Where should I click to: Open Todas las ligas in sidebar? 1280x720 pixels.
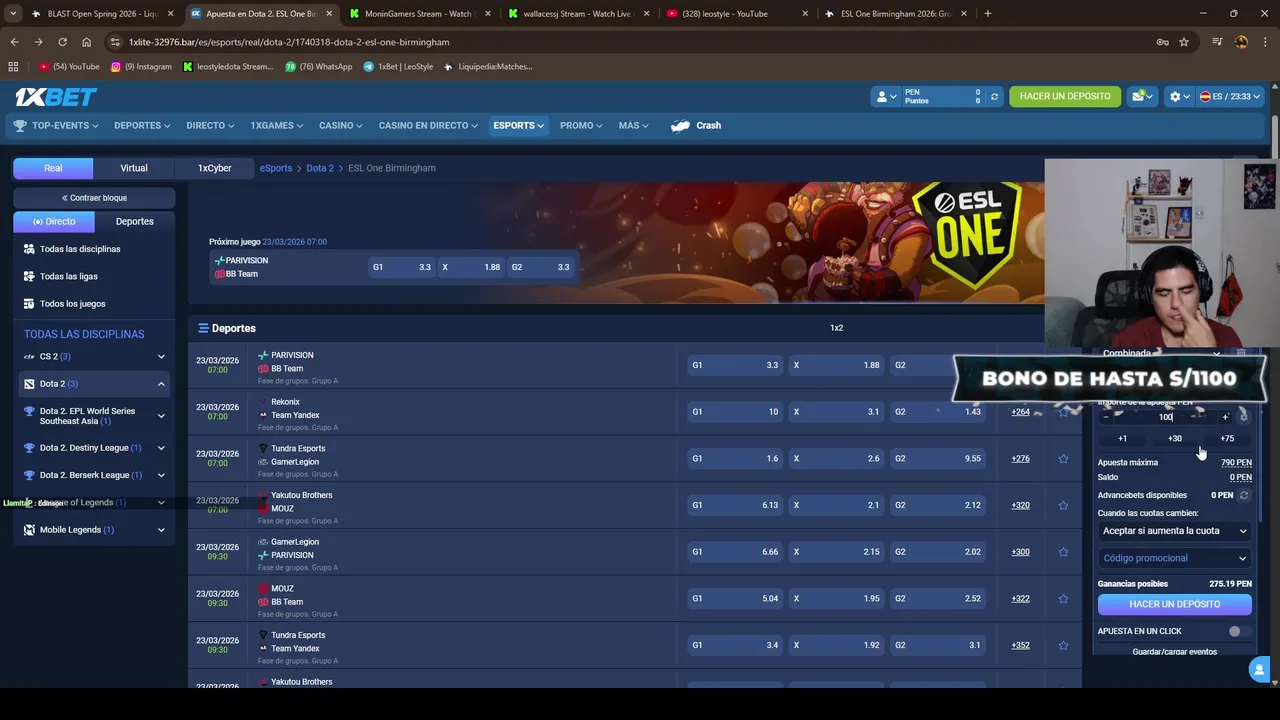coord(69,276)
